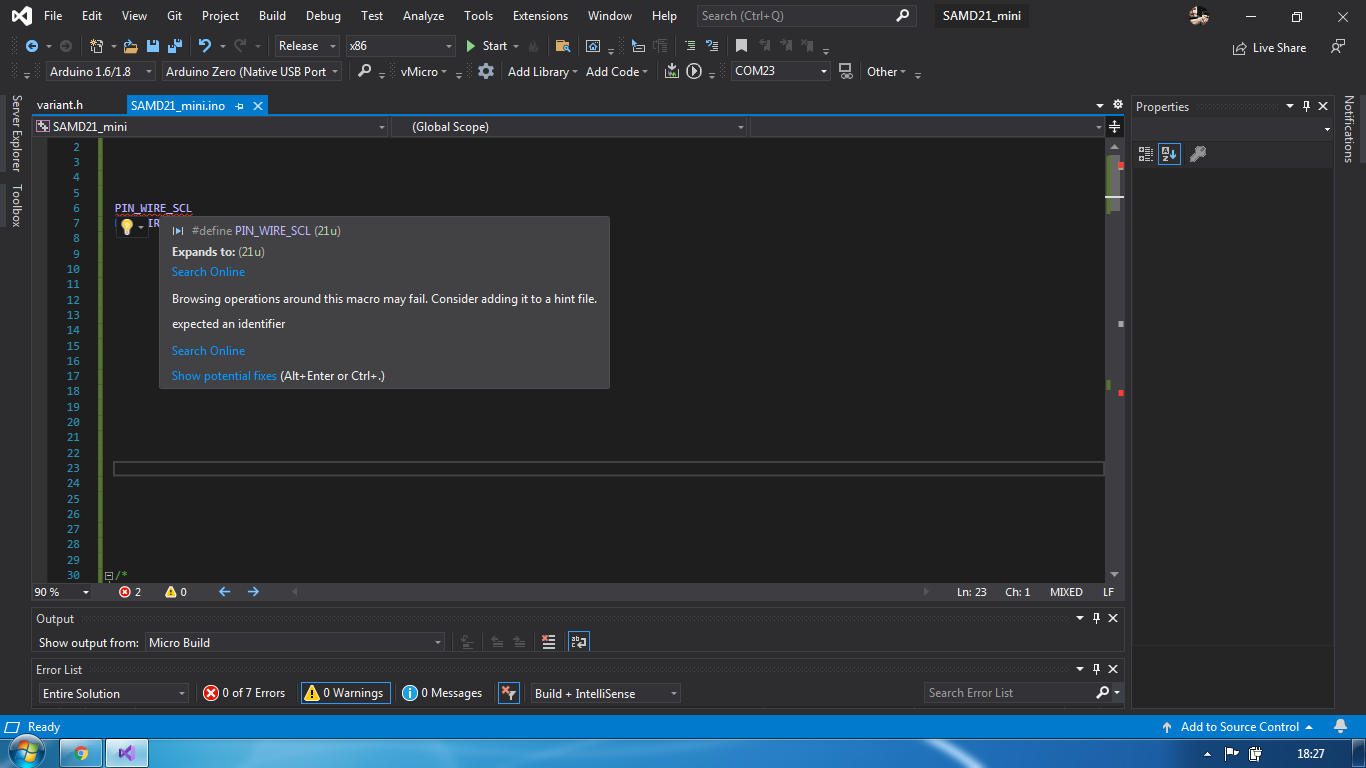Open the Release configuration dropdown
Screen dimensions: 1366x768
pyautogui.click(x=308, y=46)
